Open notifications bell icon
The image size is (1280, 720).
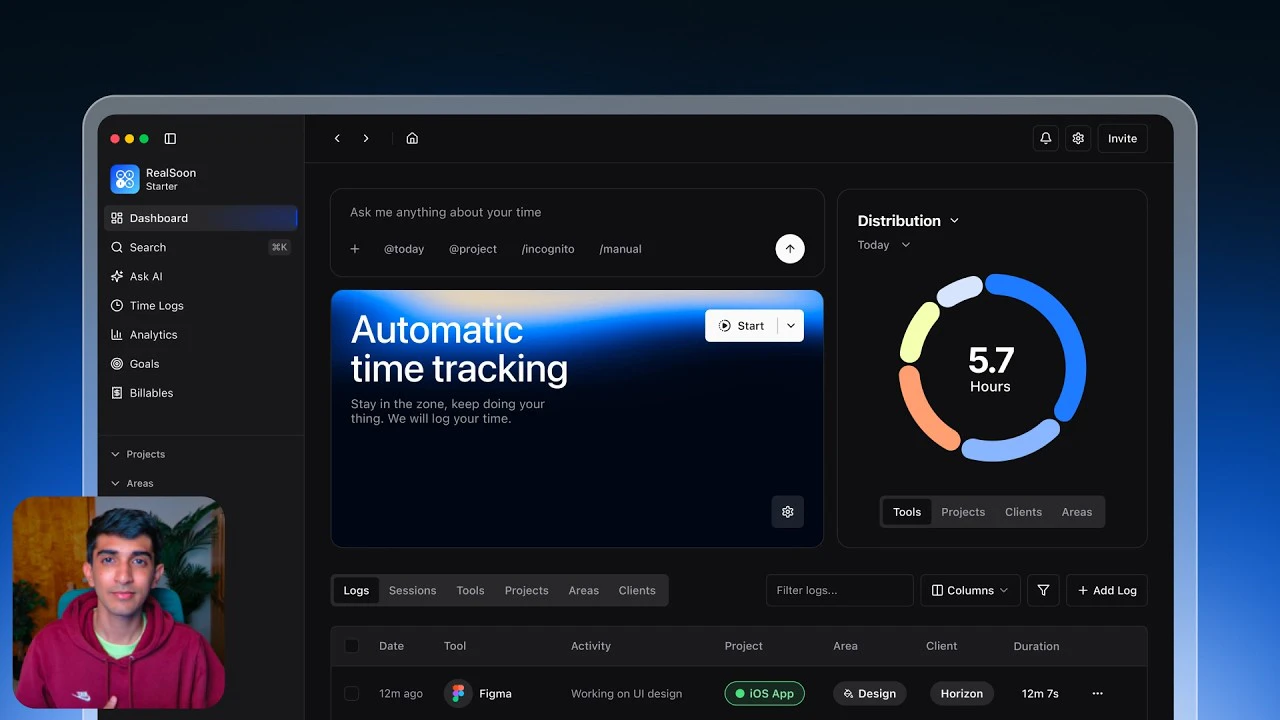1046,139
